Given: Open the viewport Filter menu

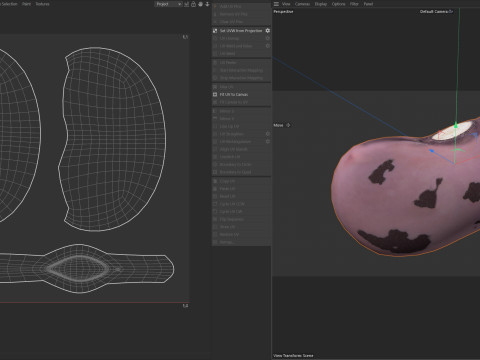Looking at the screenshot, I should click(x=354, y=4).
